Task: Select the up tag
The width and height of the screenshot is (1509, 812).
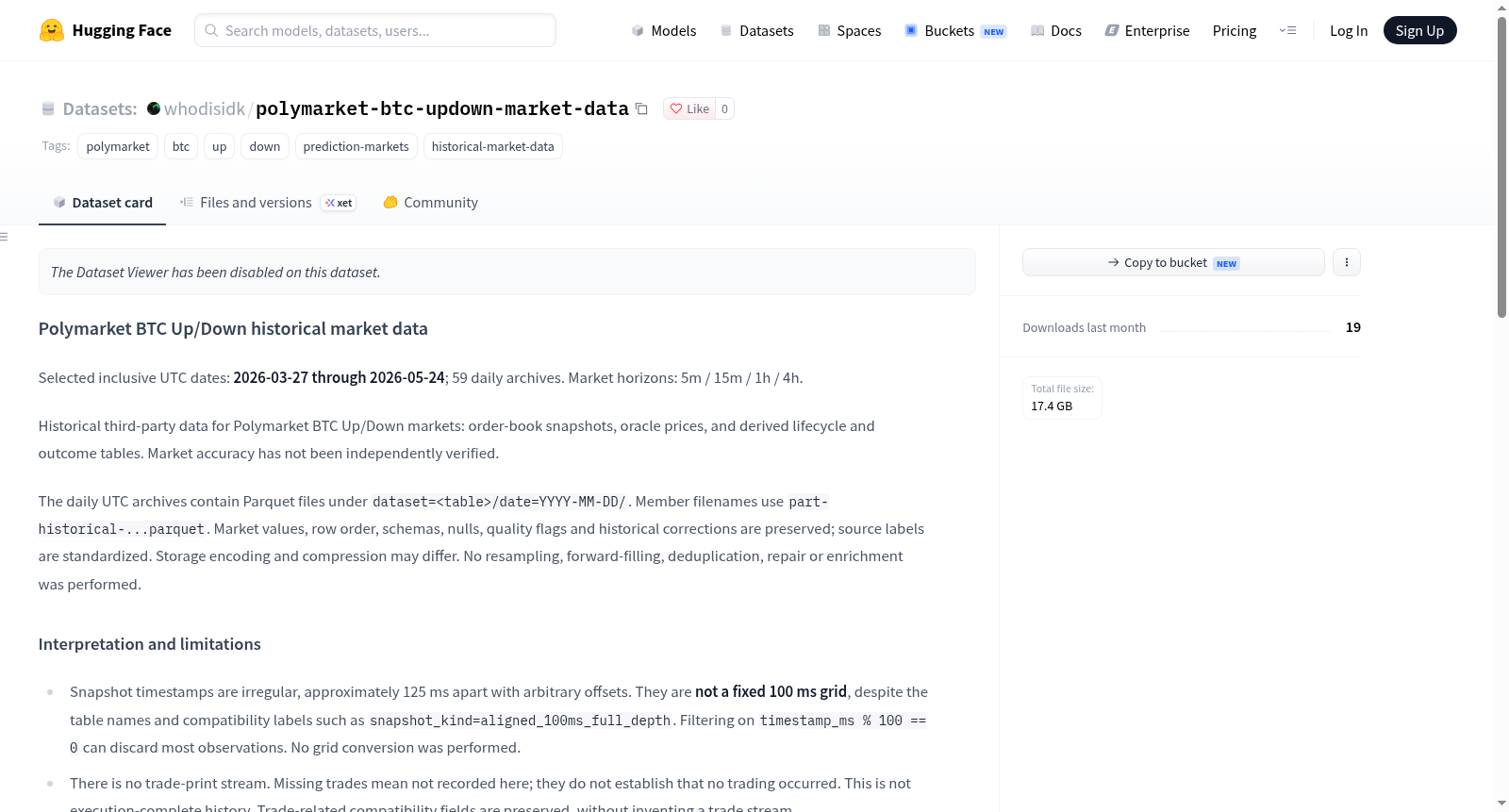Action: click(220, 146)
